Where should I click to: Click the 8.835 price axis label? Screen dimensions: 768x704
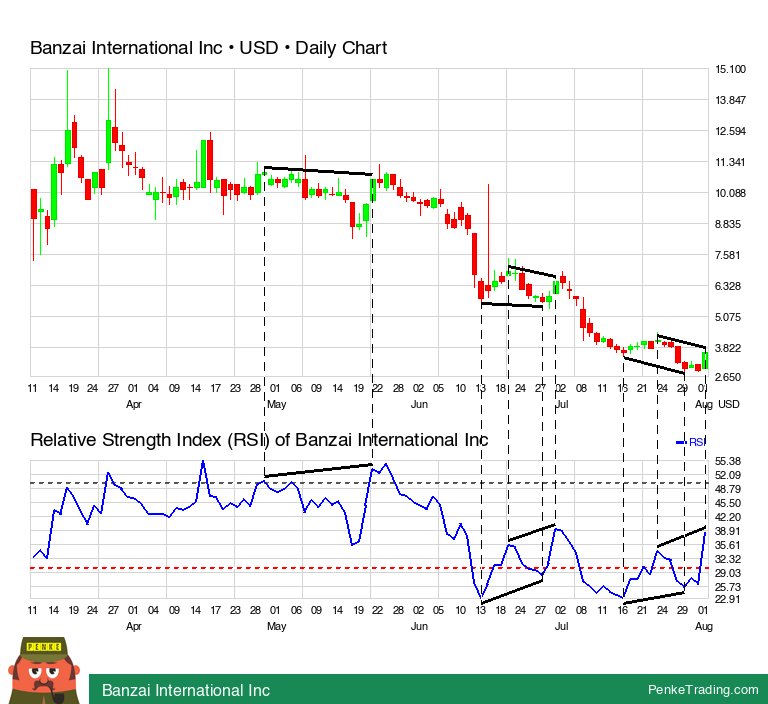[728, 224]
